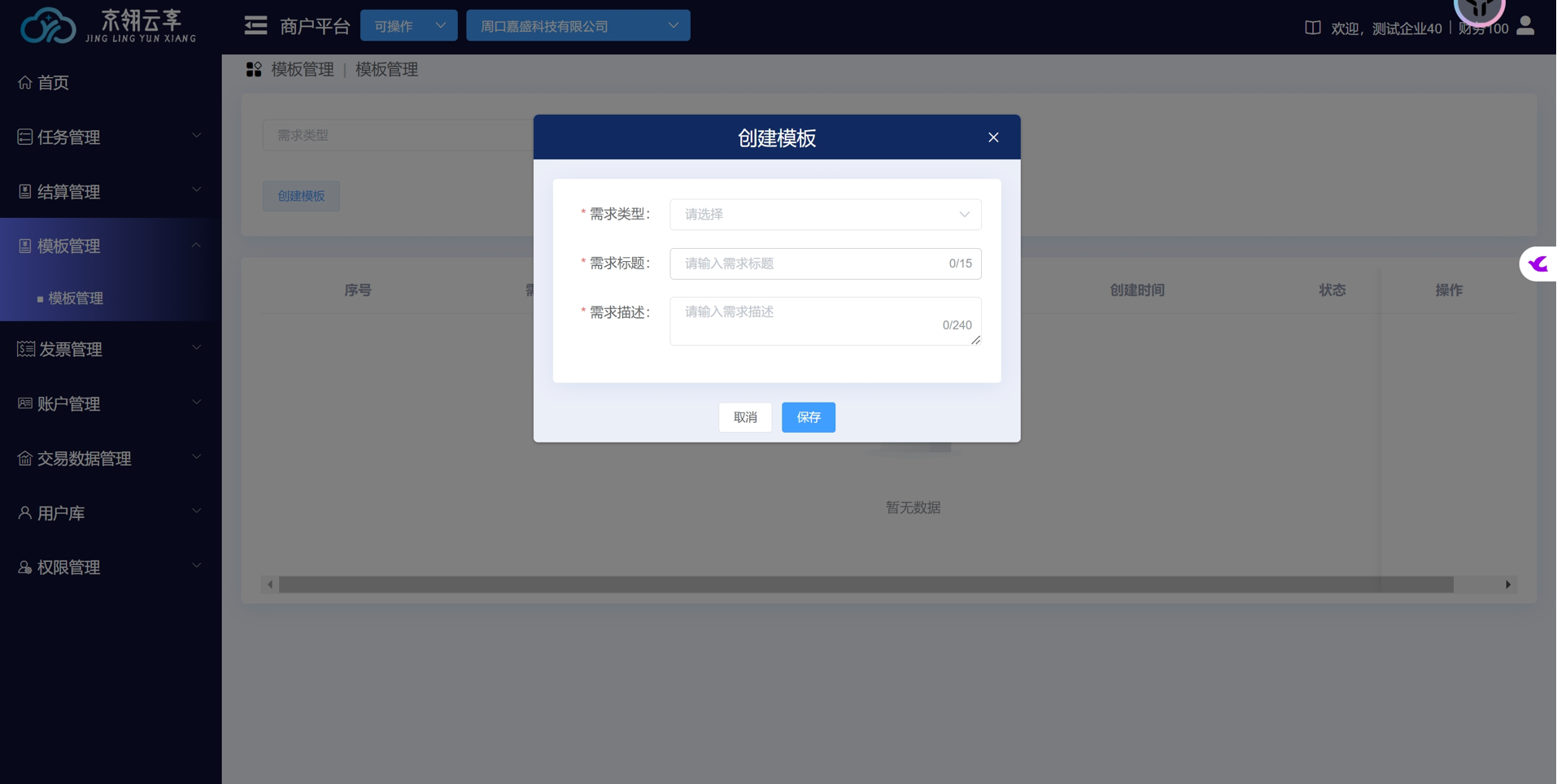Open the 可操作 status dropdown
This screenshot has width=1557, height=784.
click(x=408, y=26)
